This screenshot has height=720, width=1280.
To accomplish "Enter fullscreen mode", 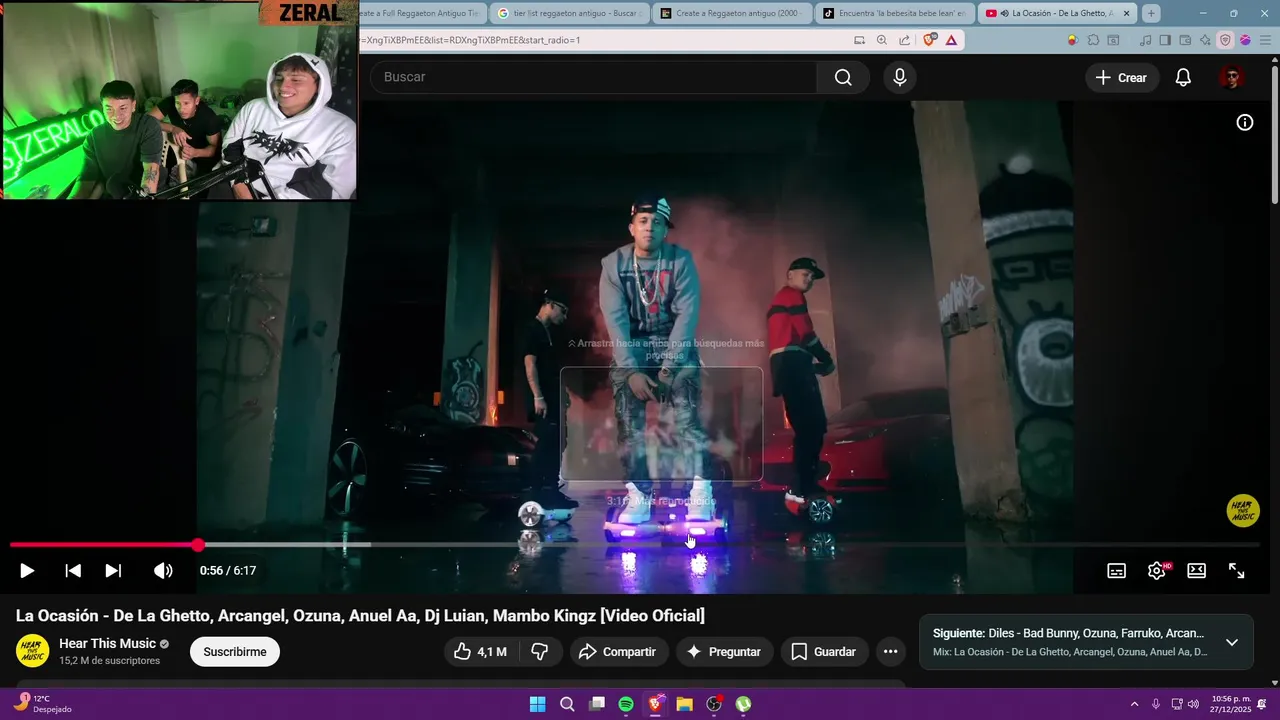I will click(1236, 570).
